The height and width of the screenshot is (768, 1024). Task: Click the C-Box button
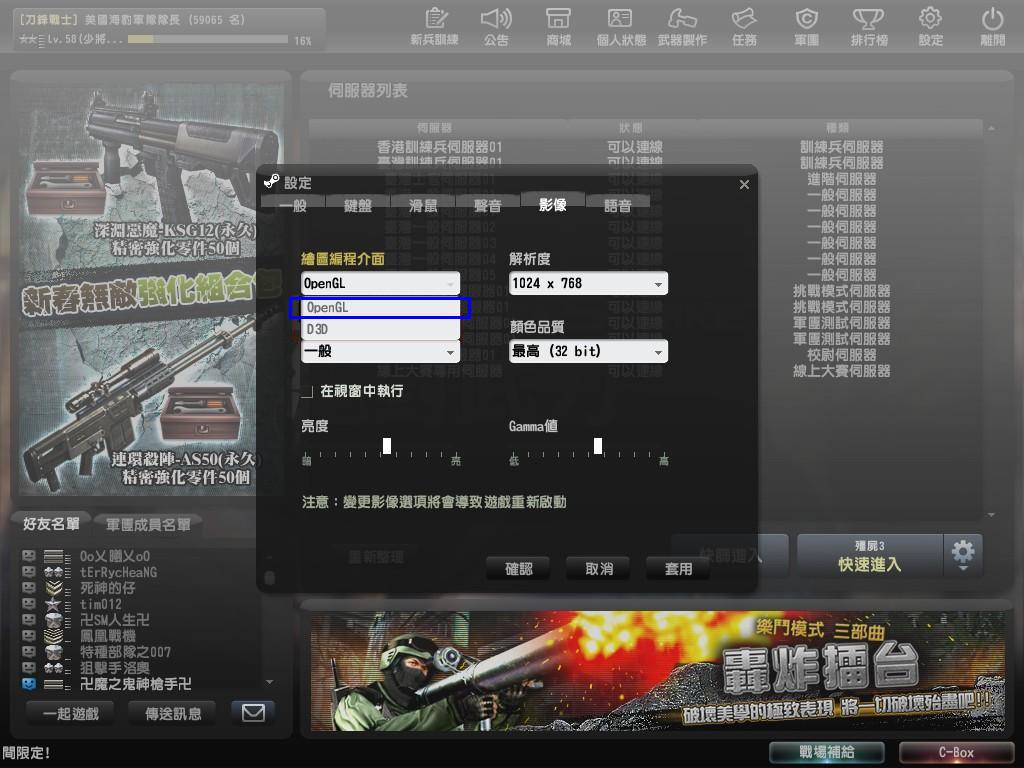(x=957, y=752)
